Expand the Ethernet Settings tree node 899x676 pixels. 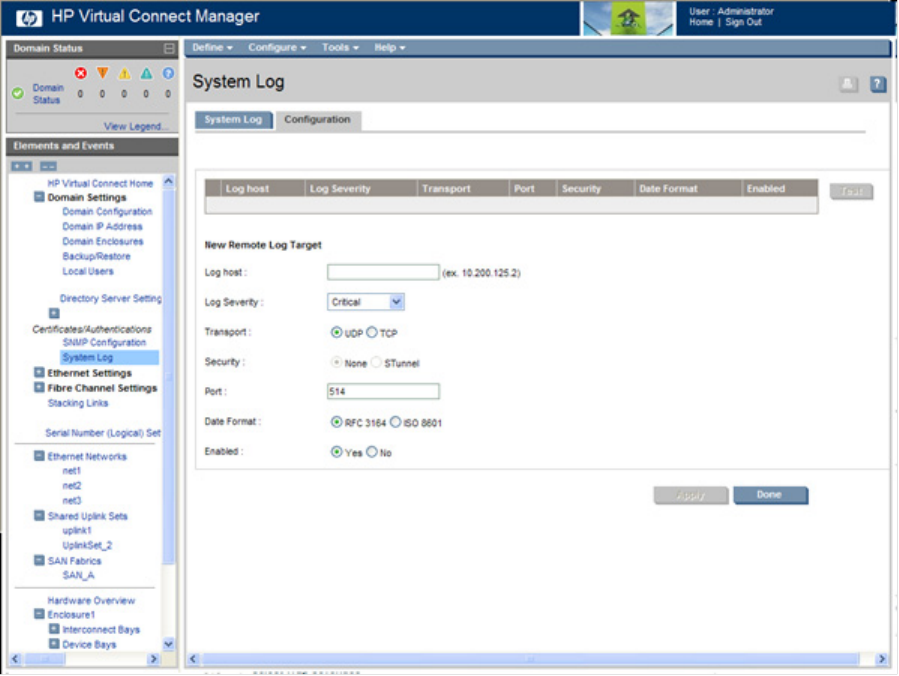coord(39,373)
